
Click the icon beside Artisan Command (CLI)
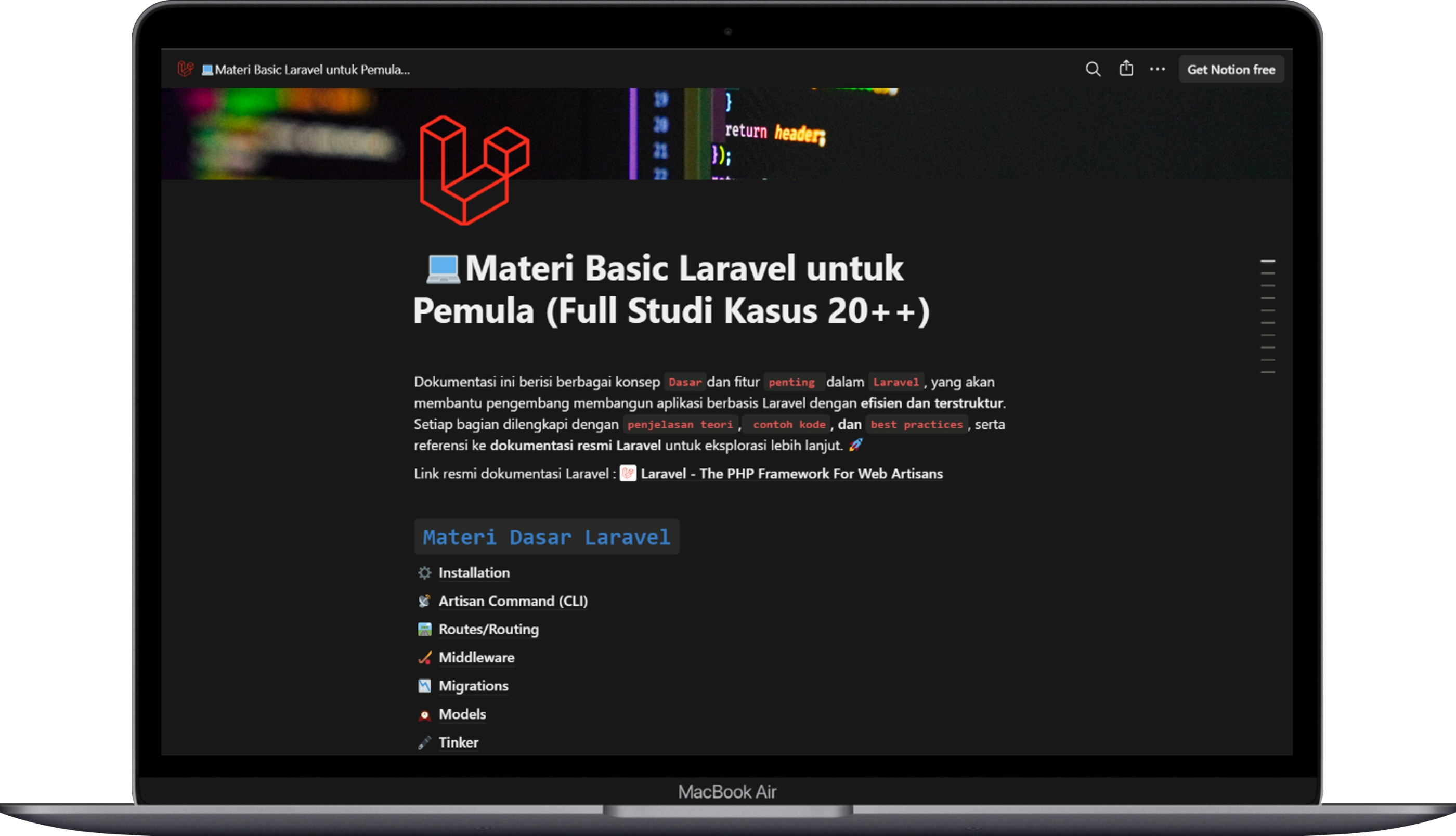(x=424, y=600)
